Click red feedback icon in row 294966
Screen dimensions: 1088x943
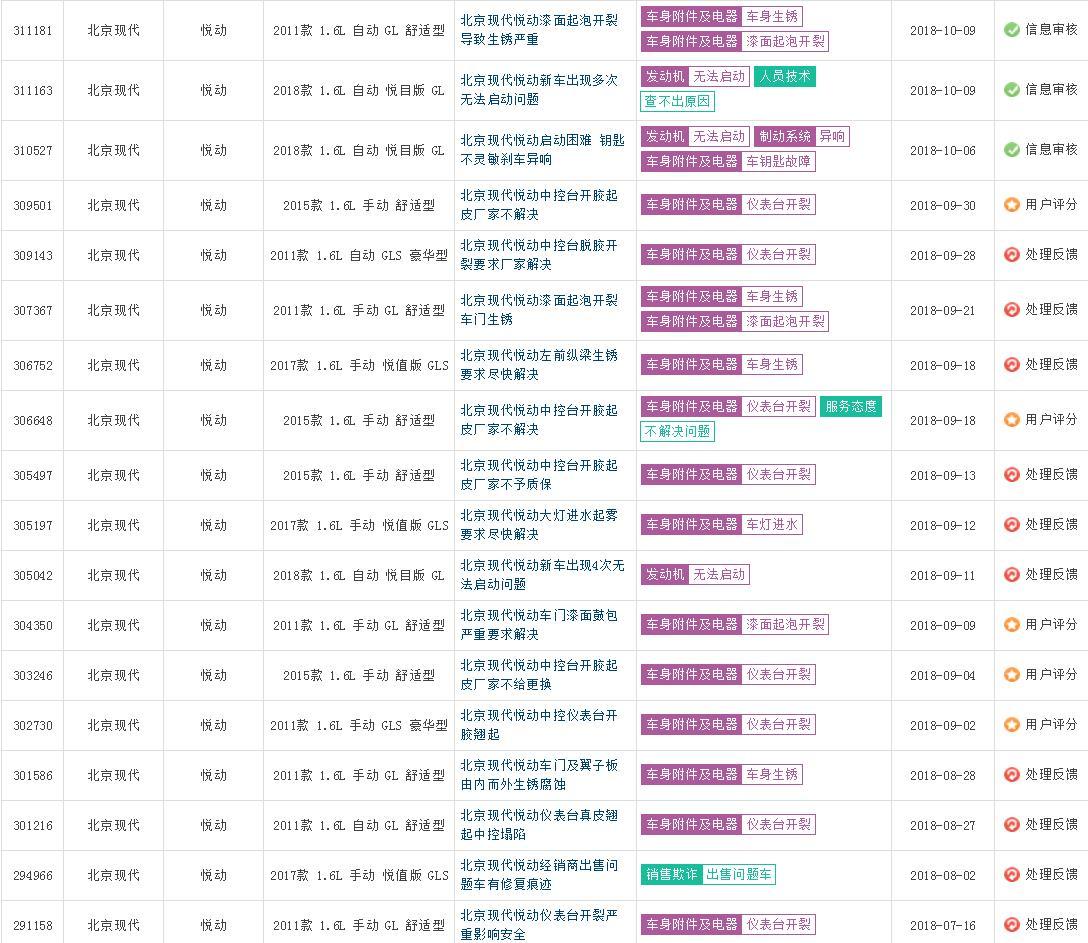(1012, 874)
